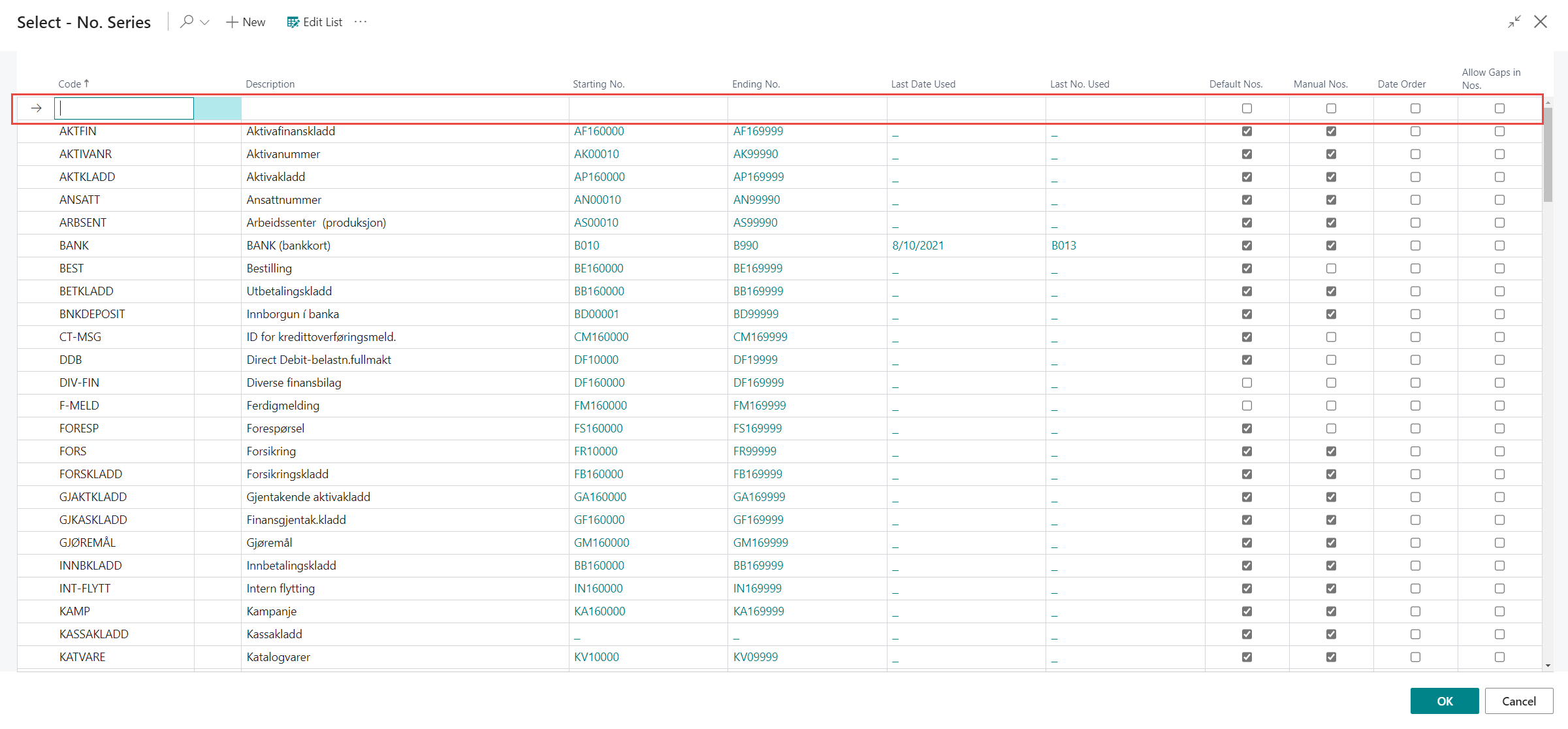1568x729 pixels.
Task: Open the Description column header menu
Action: tap(270, 84)
